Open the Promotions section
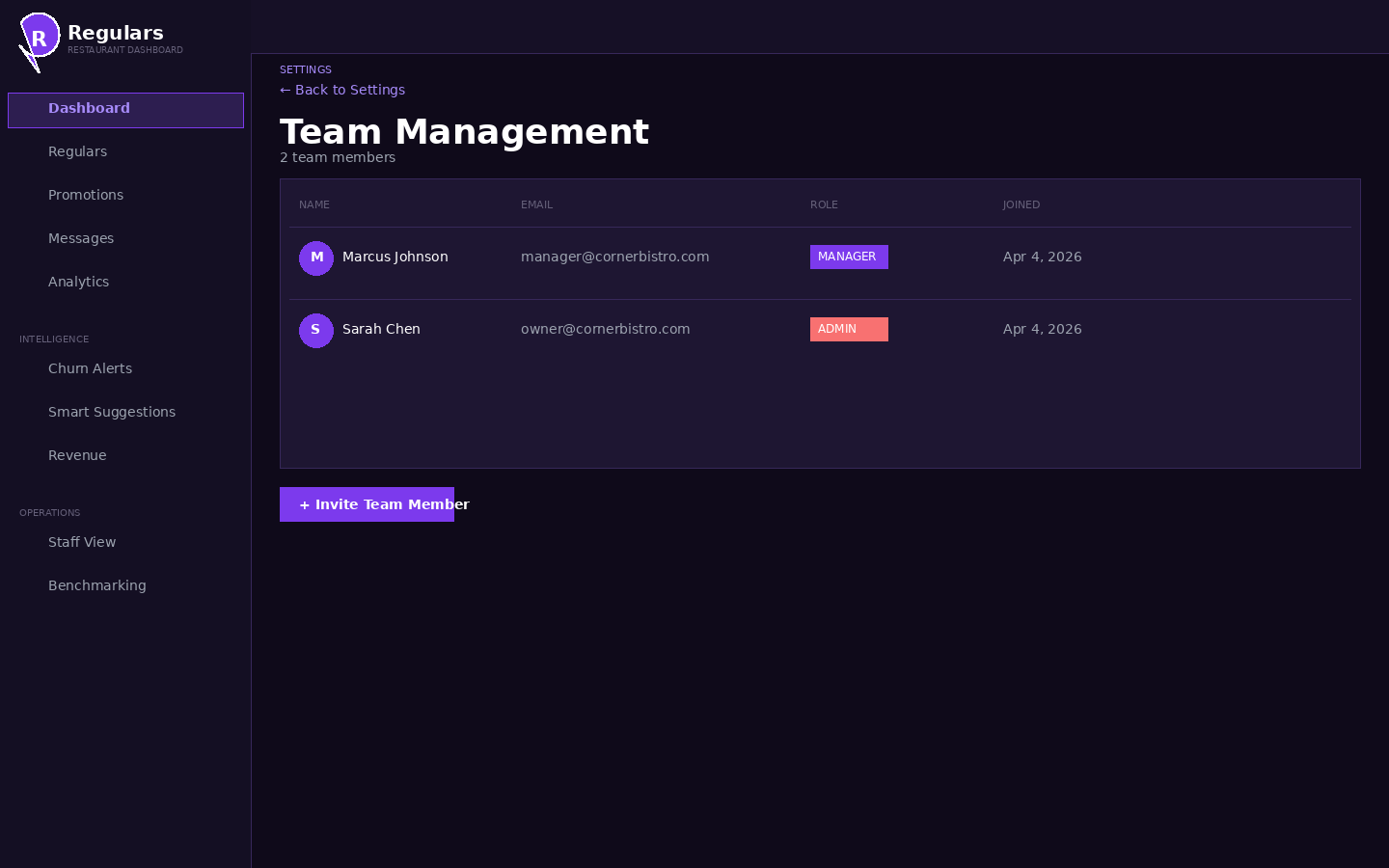The image size is (1389, 868). [86, 195]
